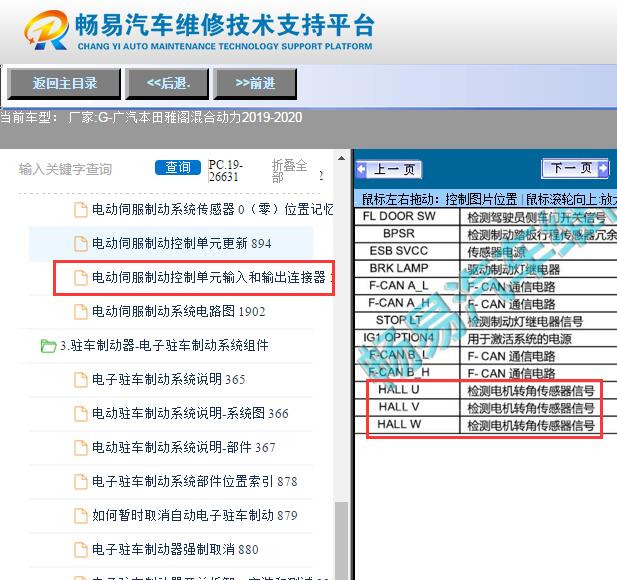Click the ESB SVCC table cell

(x=407, y=251)
